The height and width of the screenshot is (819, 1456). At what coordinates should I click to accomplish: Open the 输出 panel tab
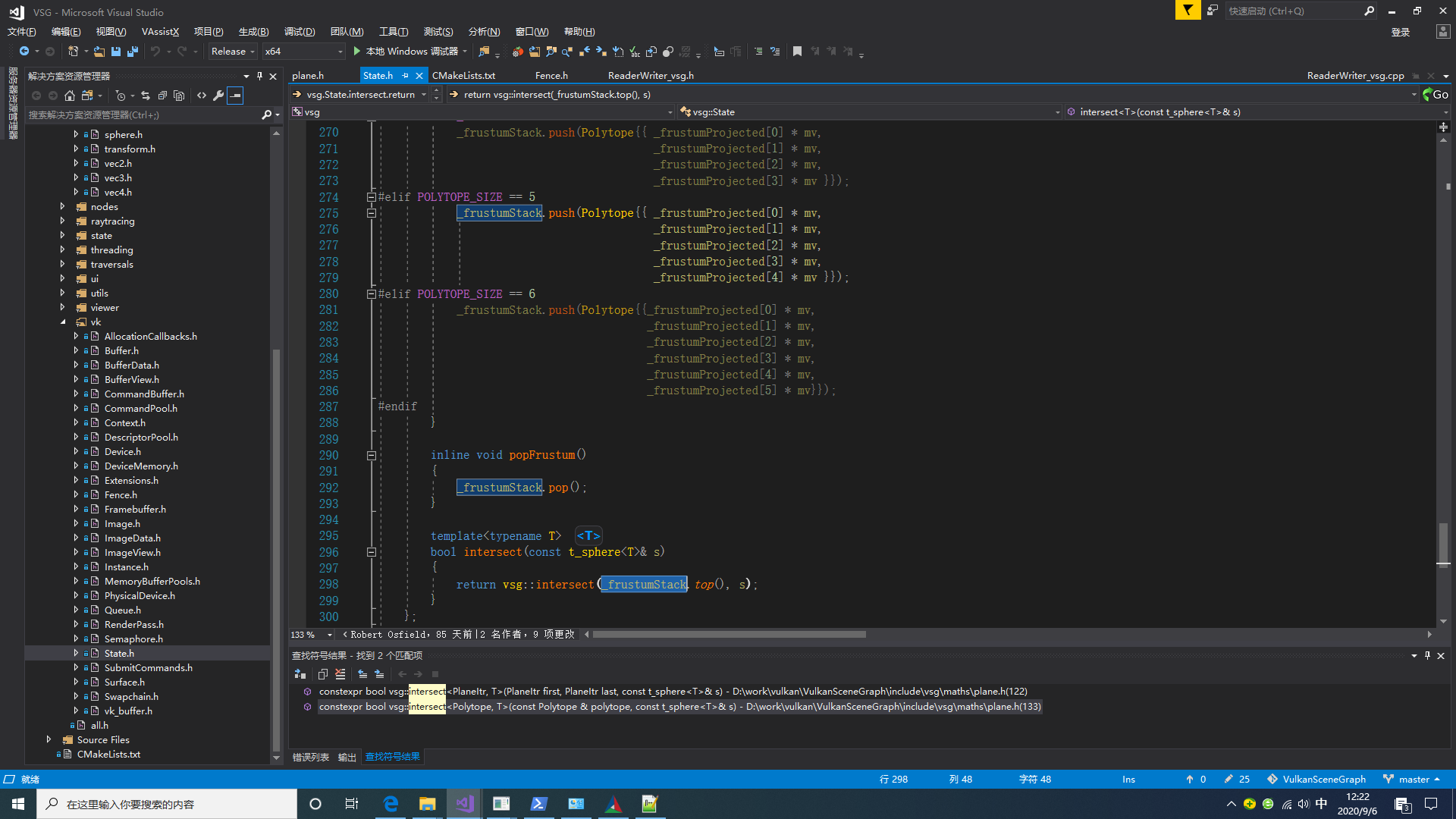tap(347, 758)
